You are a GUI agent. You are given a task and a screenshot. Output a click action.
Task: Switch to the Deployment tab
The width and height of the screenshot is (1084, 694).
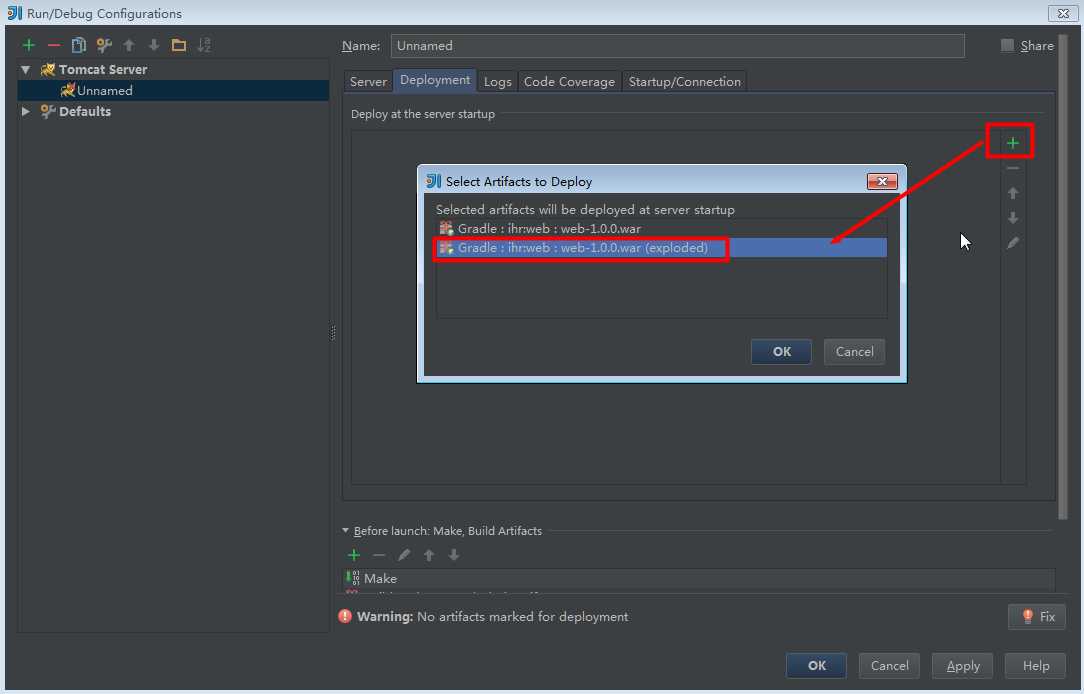[x=435, y=80]
